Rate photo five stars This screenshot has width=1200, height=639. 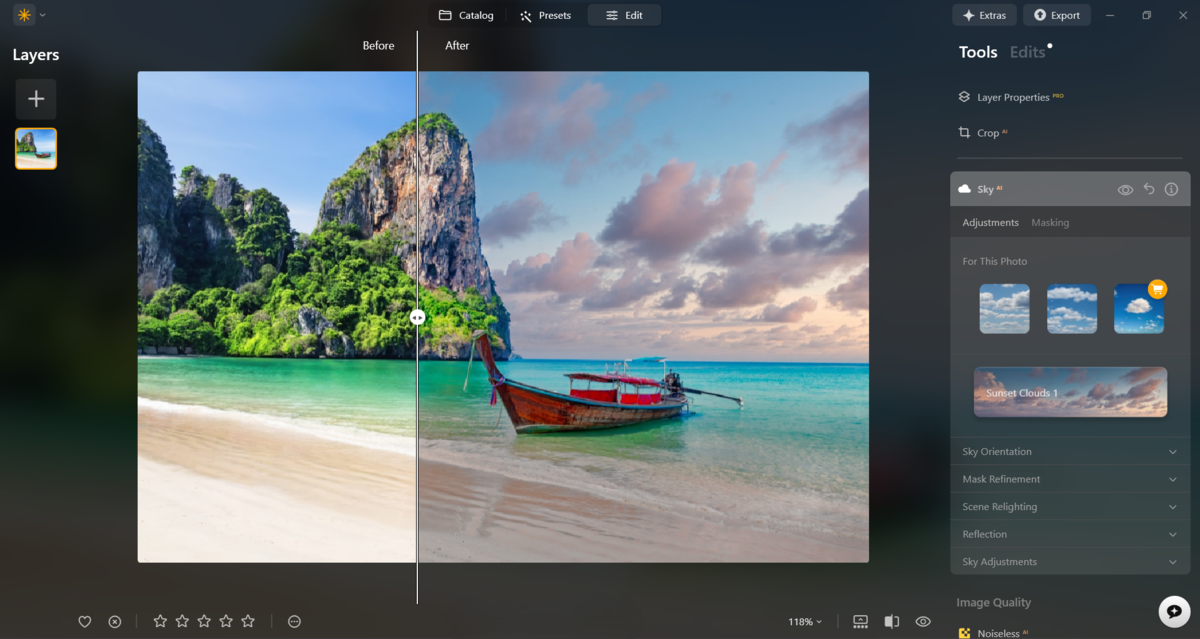tap(248, 622)
